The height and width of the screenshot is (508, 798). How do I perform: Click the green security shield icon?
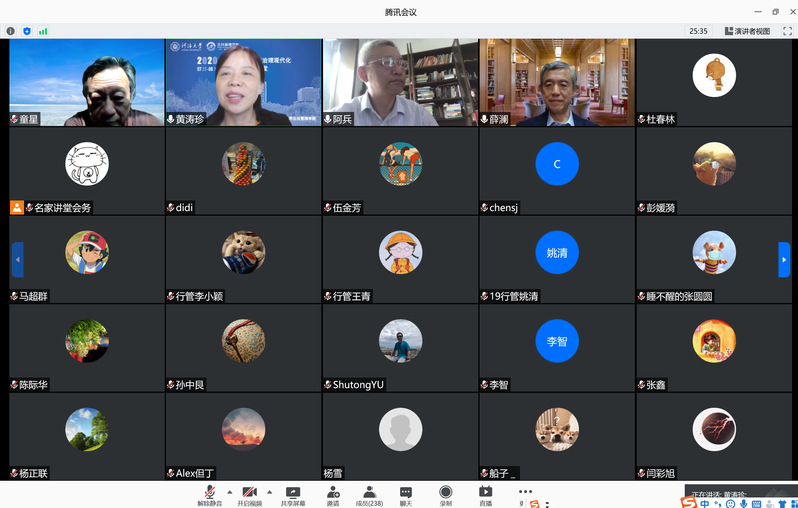(27, 31)
